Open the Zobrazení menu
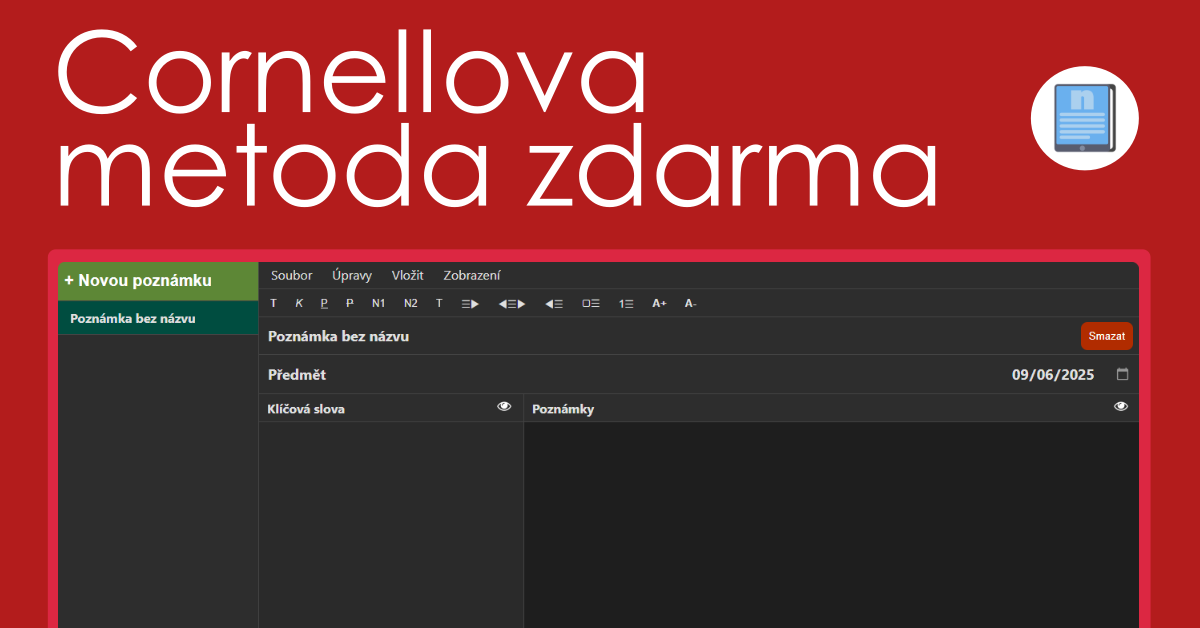 click(x=472, y=275)
